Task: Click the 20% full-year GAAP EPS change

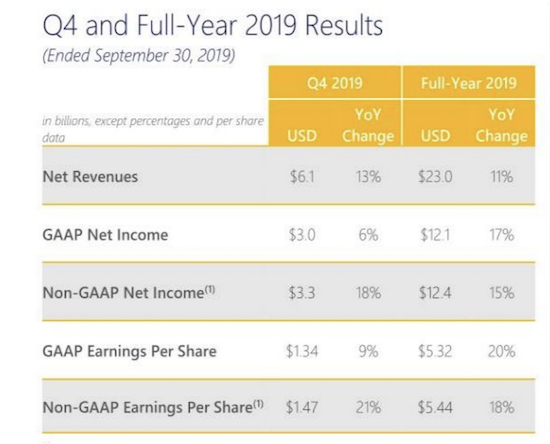Action: click(x=502, y=351)
